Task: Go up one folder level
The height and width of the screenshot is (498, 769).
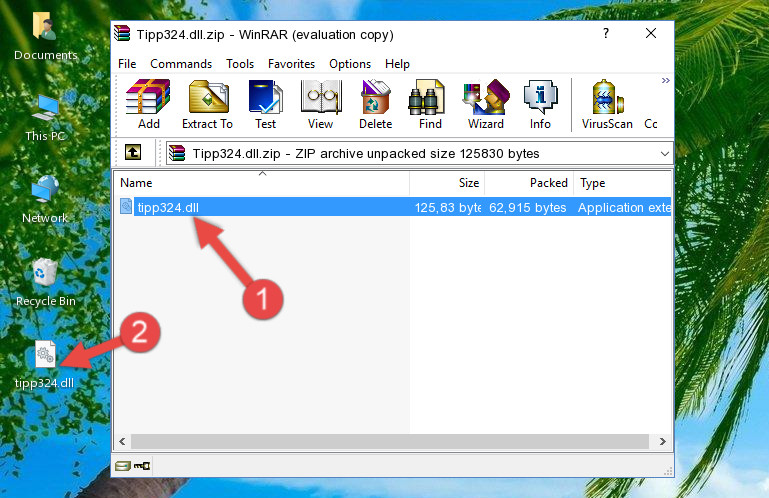Action: coord(133,152)
